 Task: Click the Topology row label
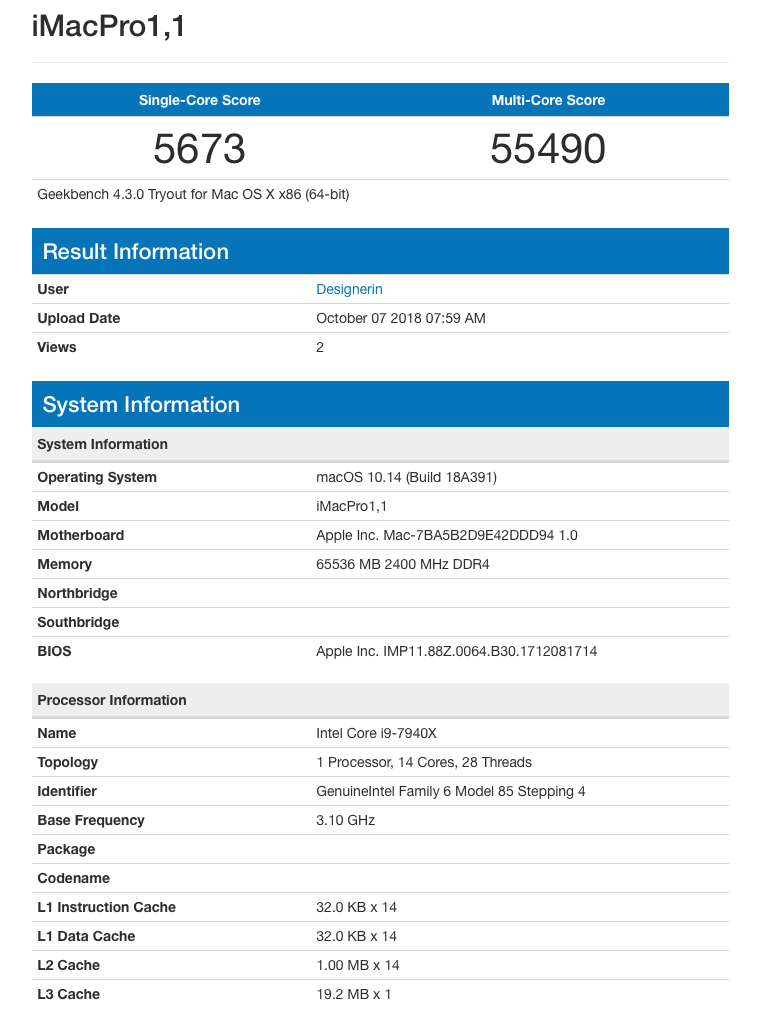(x=68, y=763)
